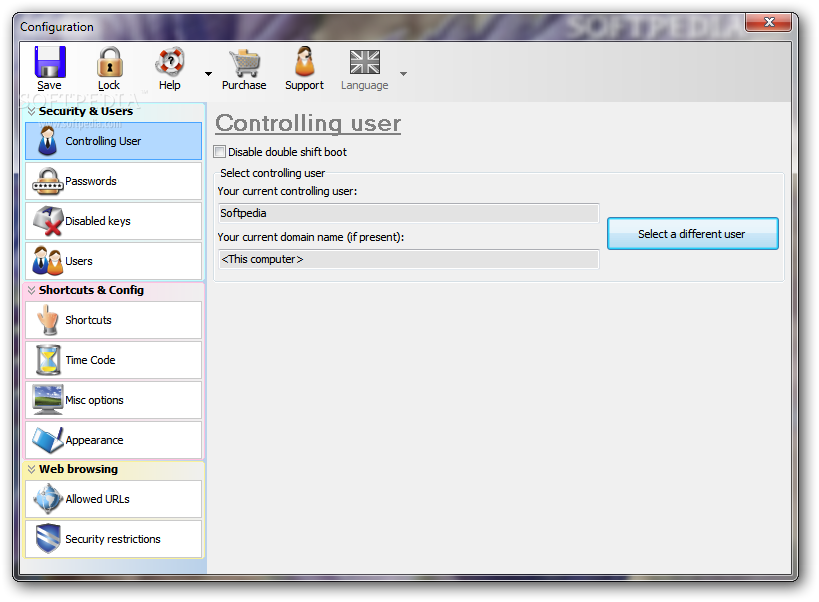Click the Passwords padlock icon
Viewport: 819px width, 602px height.
48,181
